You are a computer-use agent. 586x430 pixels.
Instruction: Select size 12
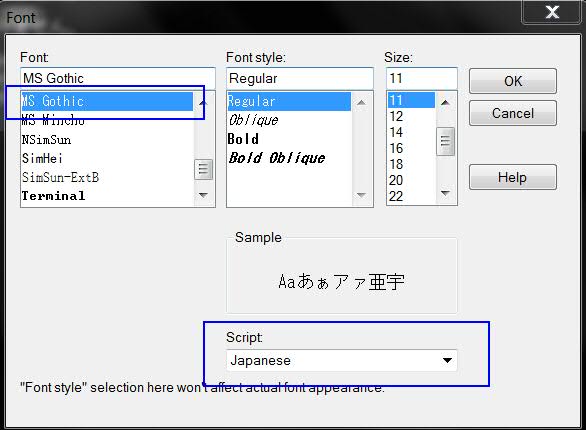click(x=411, y=116)
